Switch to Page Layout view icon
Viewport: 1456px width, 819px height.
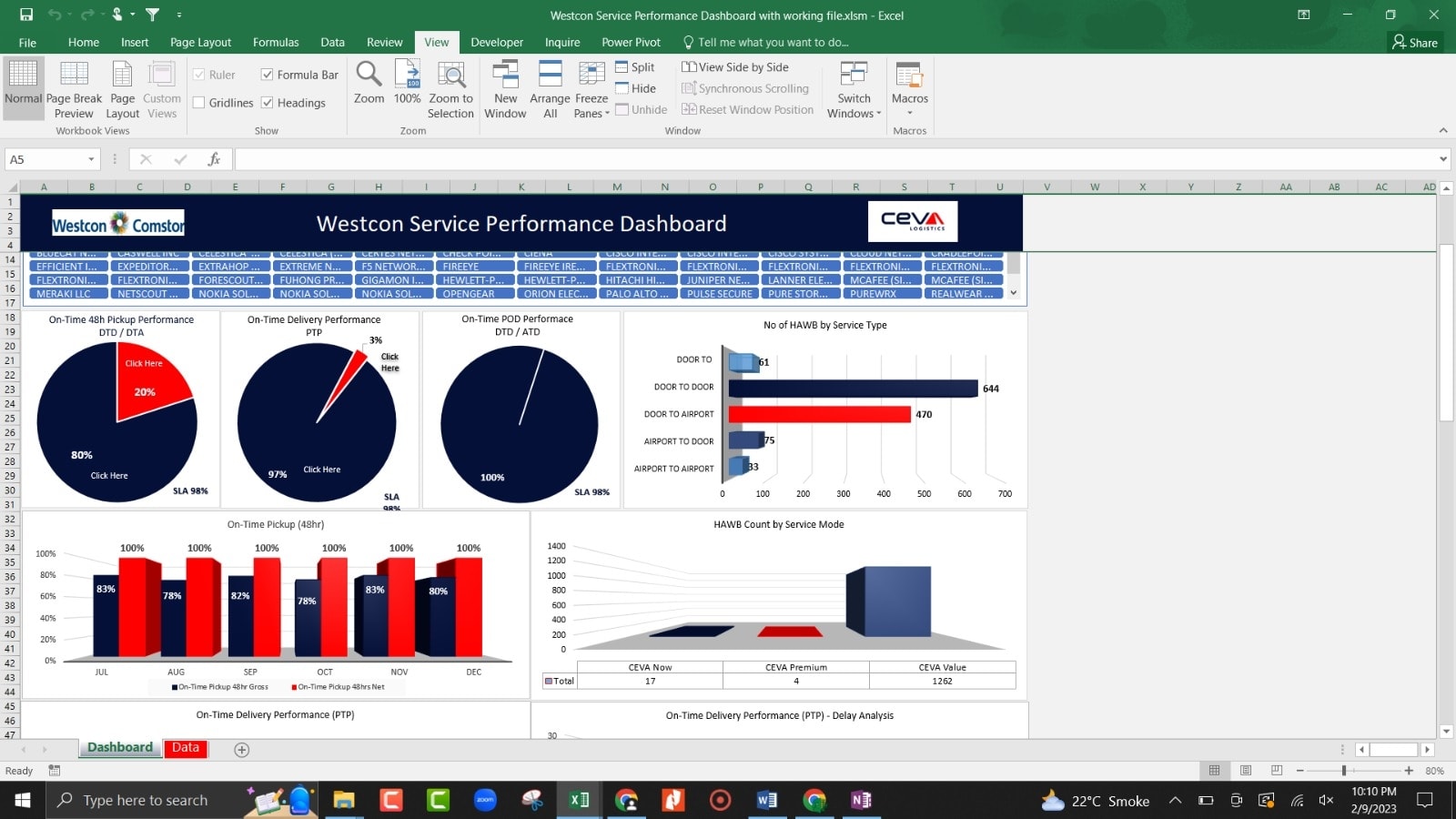point(122,88)
